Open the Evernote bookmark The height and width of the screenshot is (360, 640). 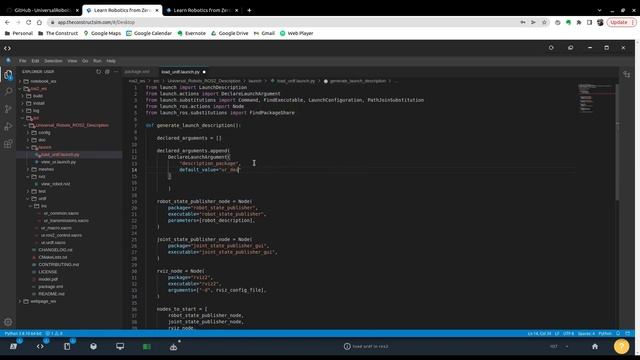[191, 33]
